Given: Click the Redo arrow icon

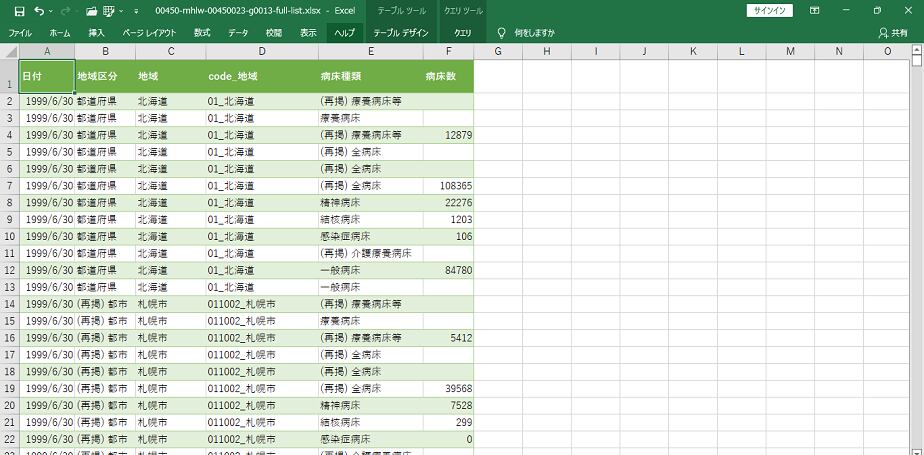Looking at the screenshot, I should coord(66,11).
